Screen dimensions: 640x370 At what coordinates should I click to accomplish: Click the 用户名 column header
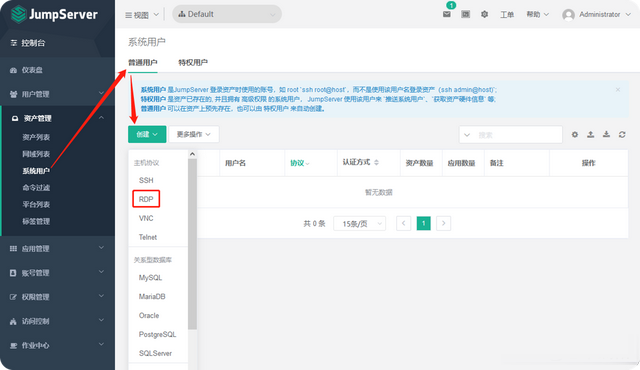pyautogui.click(x=236, y=163)
